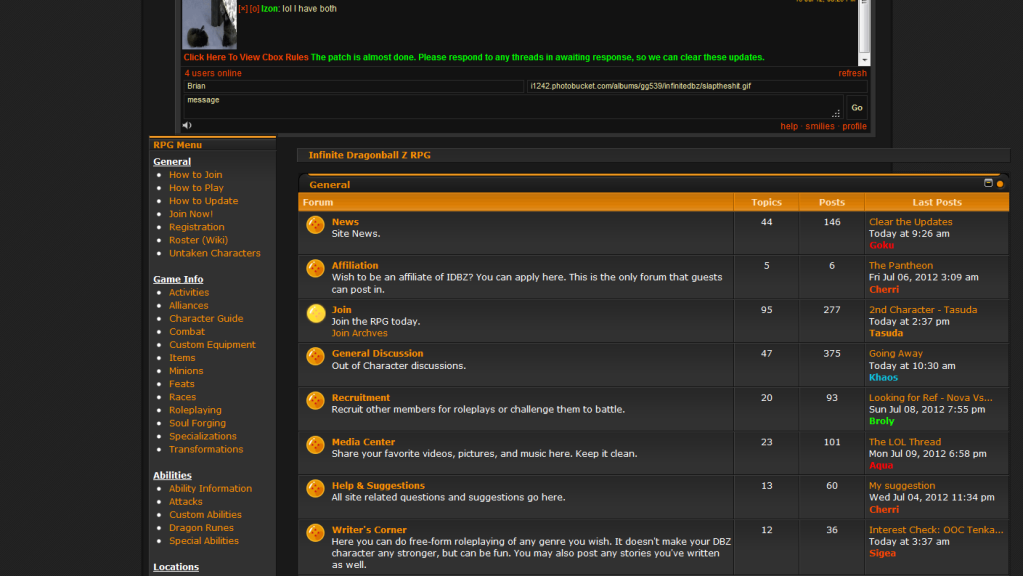Click the chat message text box
The height and width of the screenshot is (576, 1023).
[x=513, y=107]
